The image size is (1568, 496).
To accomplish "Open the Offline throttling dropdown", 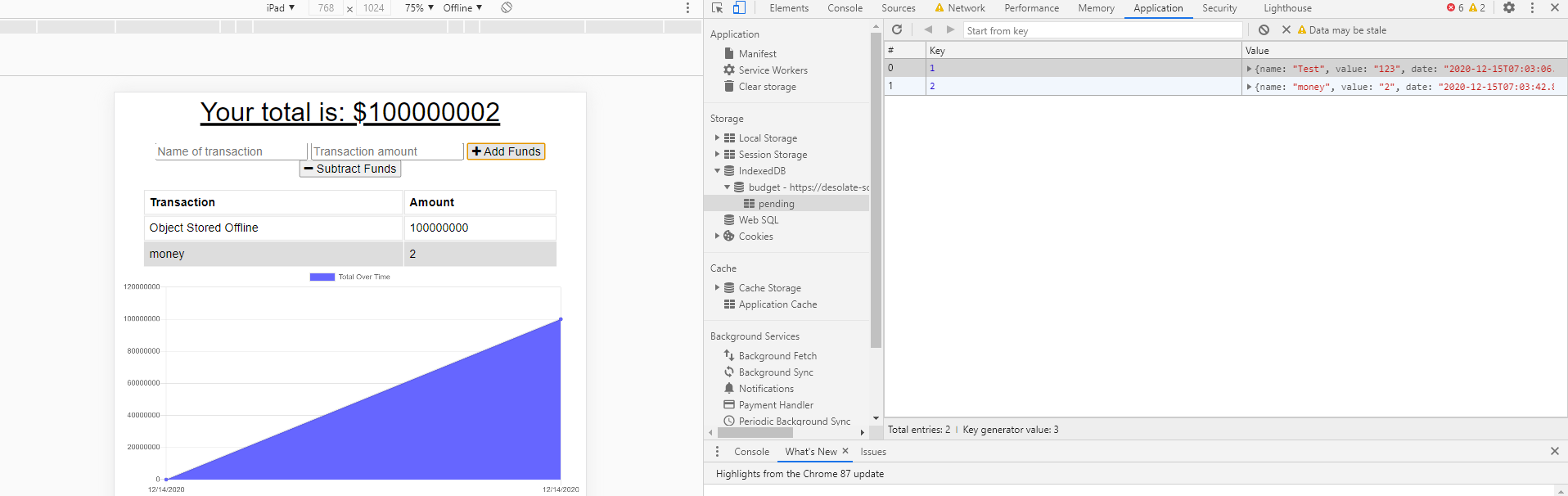I will tap(462, 8).
